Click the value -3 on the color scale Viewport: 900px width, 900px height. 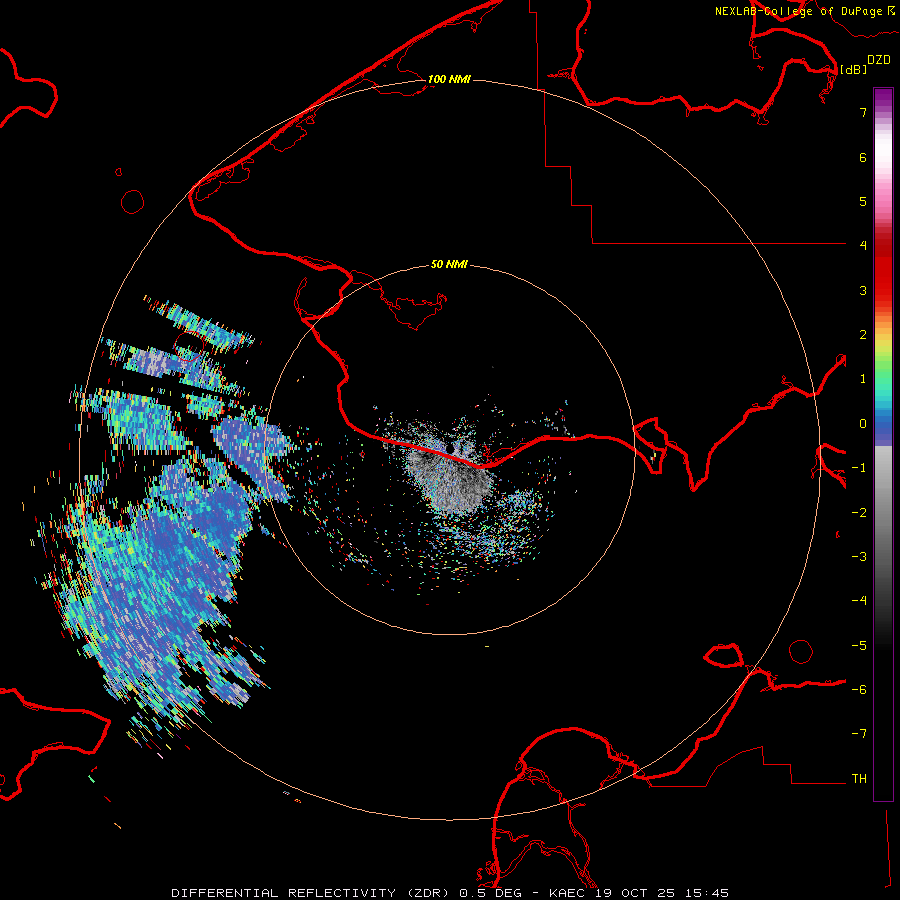859,556
